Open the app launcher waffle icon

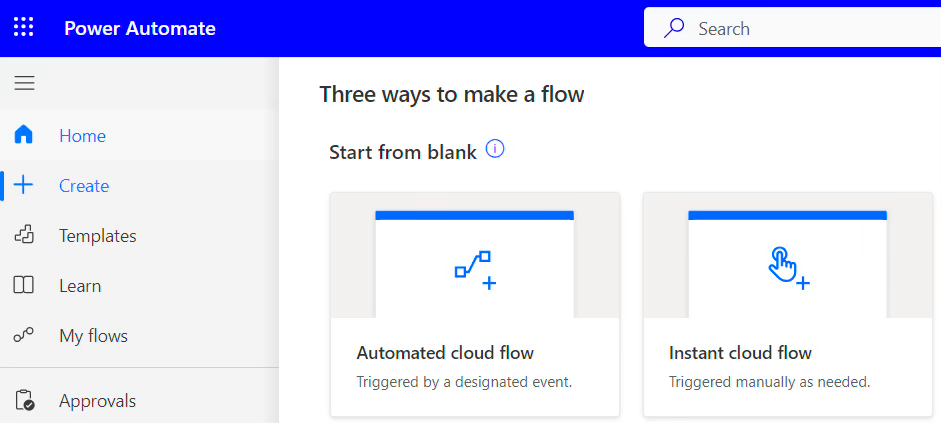click(x=24, y=28)
